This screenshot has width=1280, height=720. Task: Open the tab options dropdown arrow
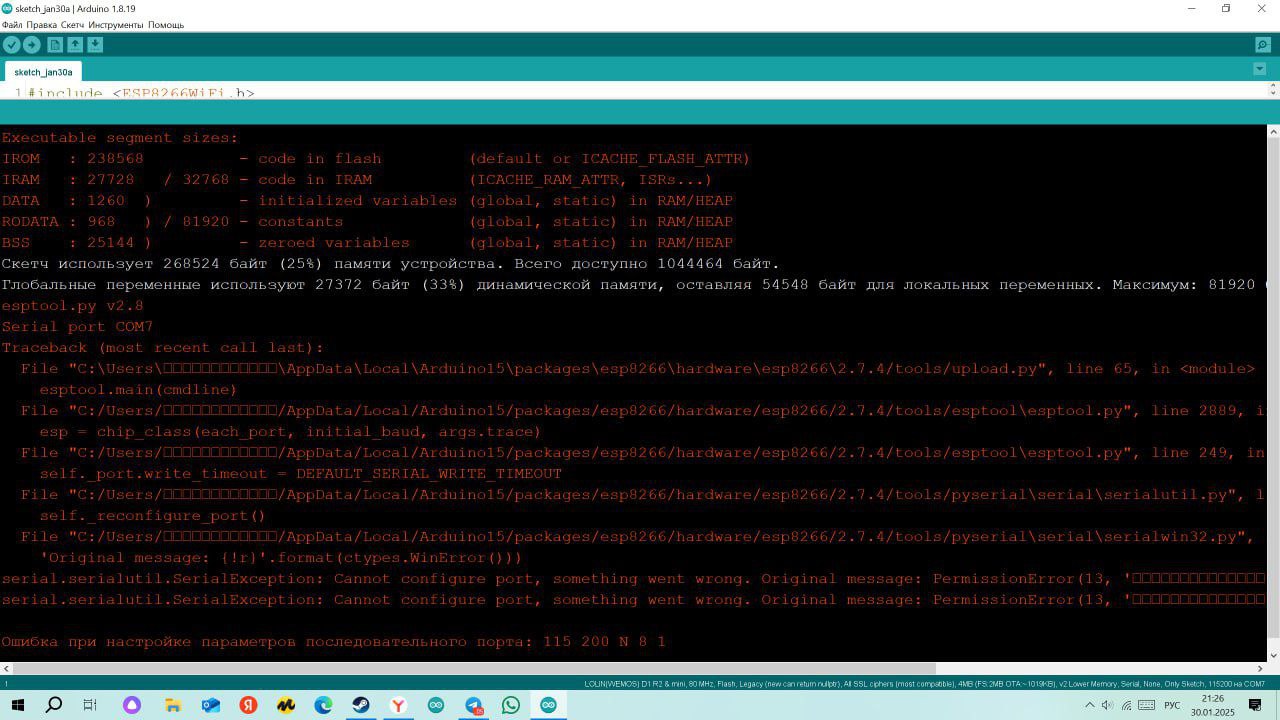(1259, 69)
